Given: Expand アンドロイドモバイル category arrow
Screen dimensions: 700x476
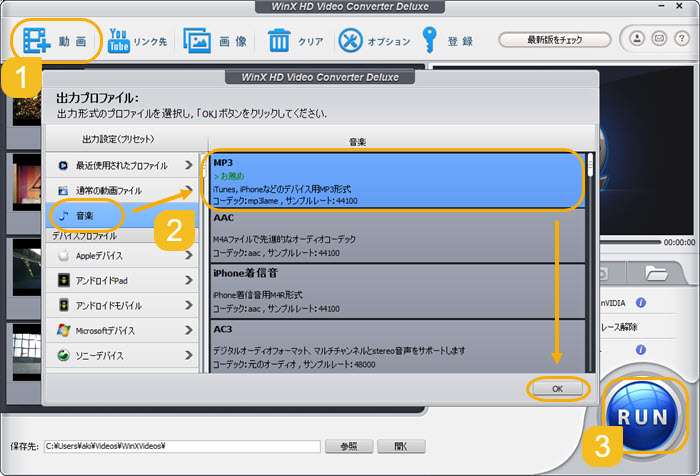Looking at the screenshot, I should pos(189,305).
